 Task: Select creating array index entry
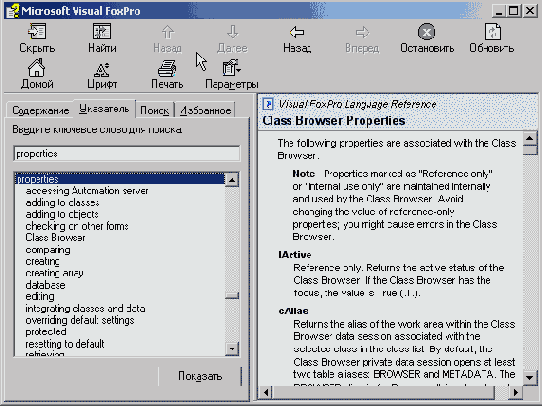54,273
